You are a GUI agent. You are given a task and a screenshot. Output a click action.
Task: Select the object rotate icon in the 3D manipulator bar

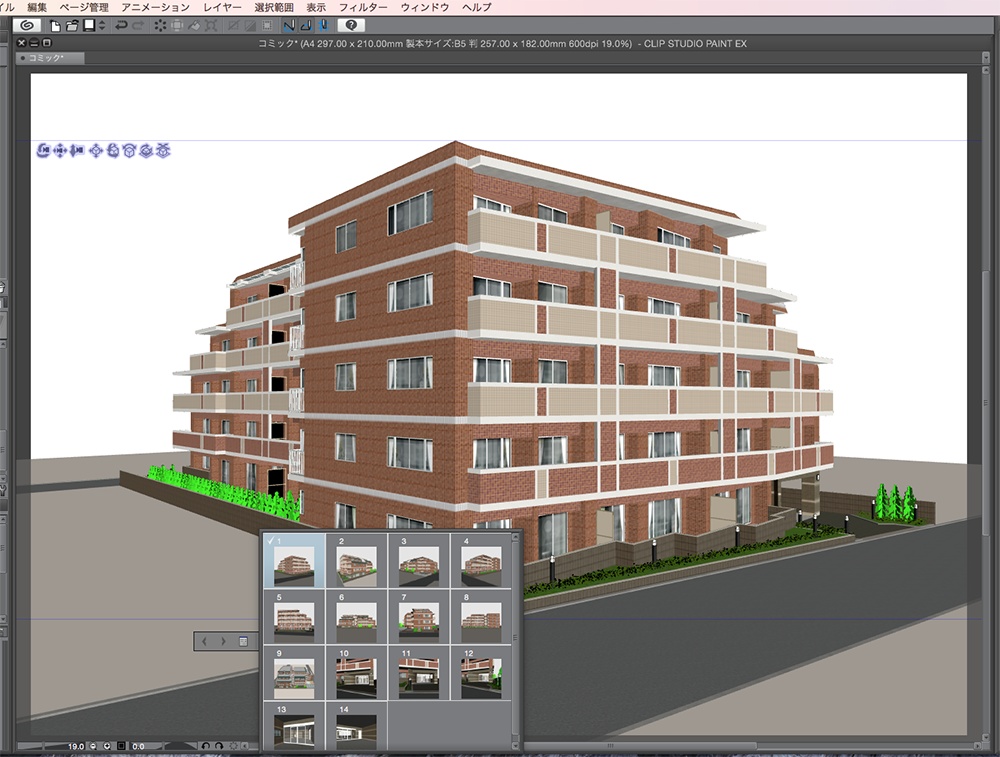click(x=113, y=151)
